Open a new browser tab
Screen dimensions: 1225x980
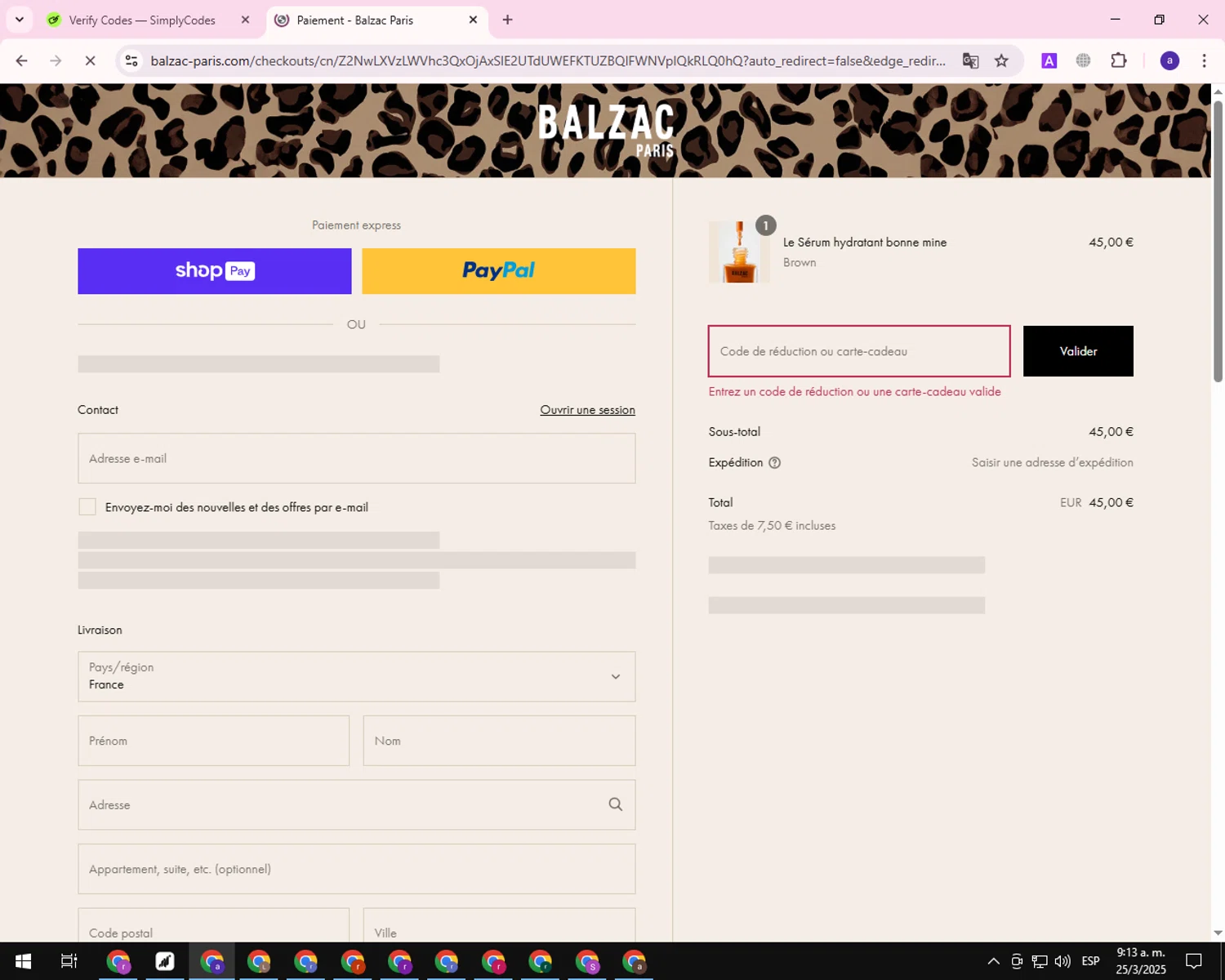click(507, 20)
